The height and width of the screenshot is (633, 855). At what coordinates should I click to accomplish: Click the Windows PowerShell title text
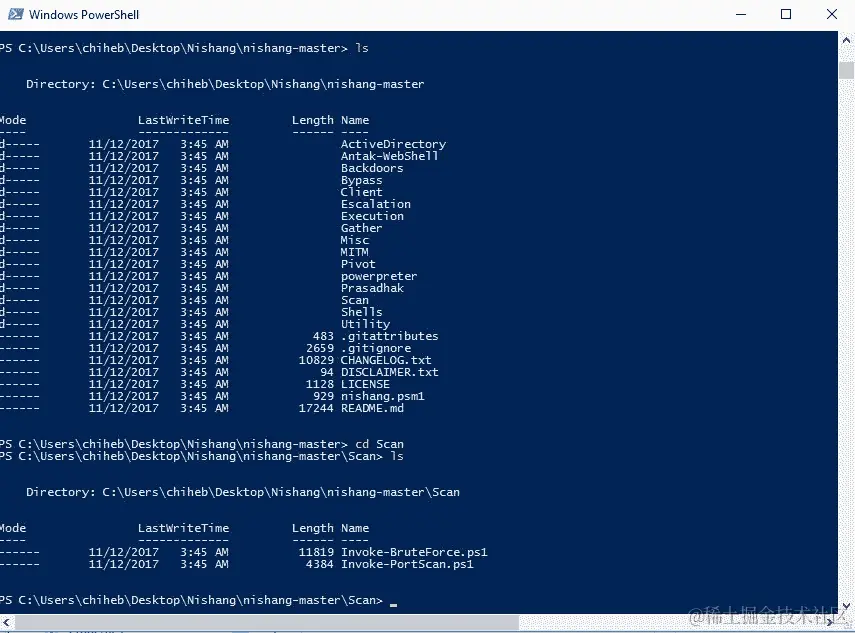[x=84, y=15]
